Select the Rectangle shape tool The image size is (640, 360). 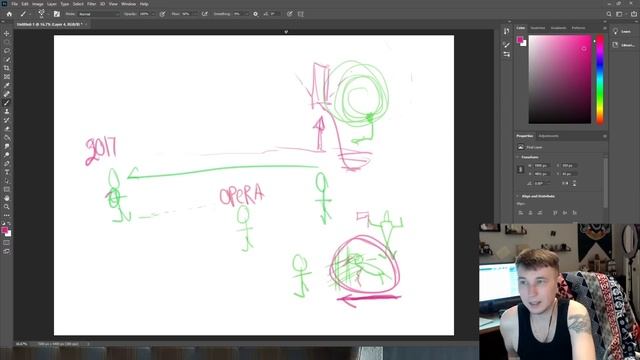pyautogui.click(x=7, y=189)
